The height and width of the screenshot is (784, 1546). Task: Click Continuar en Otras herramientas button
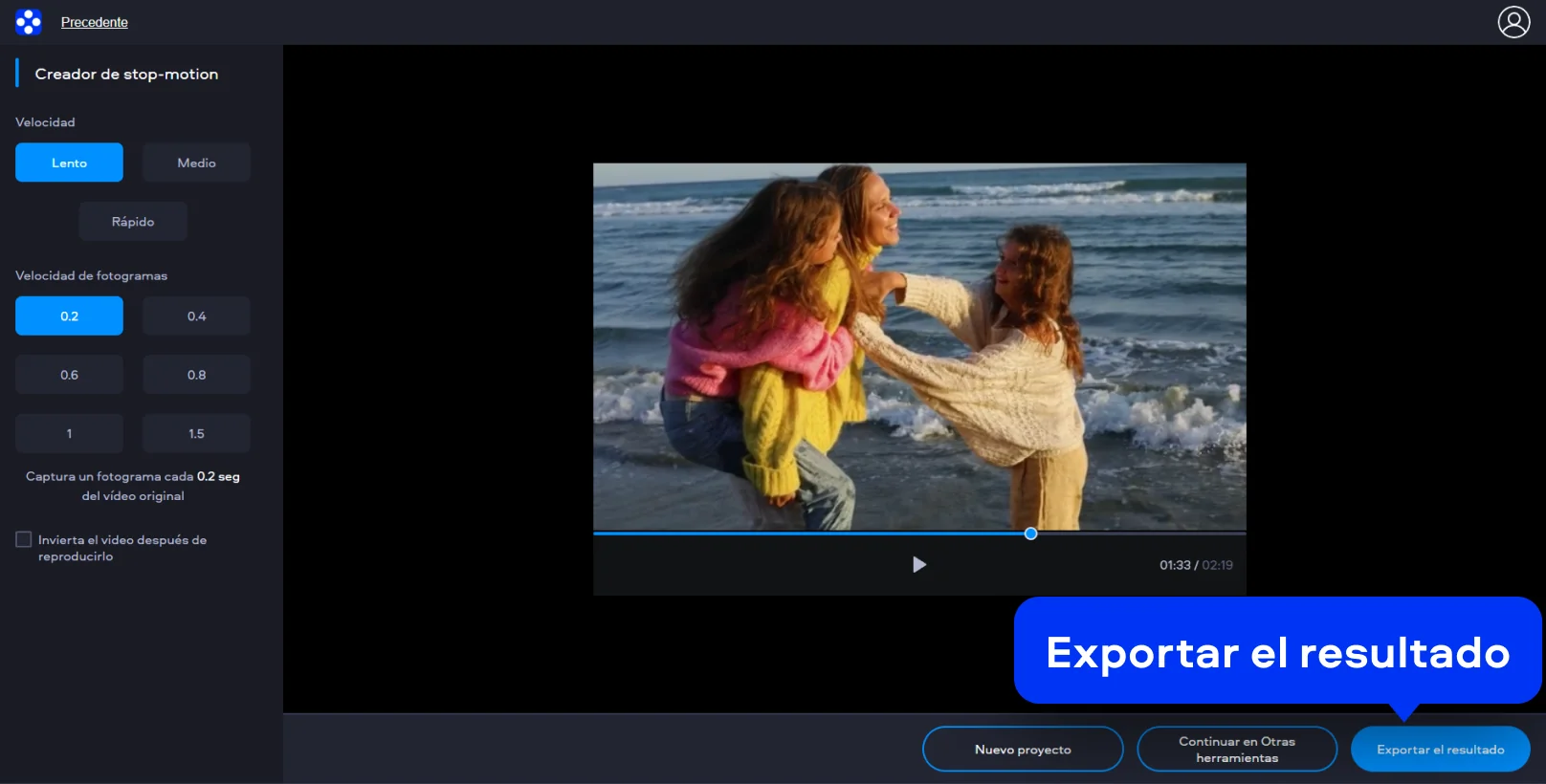click(x=1236, y=750)
